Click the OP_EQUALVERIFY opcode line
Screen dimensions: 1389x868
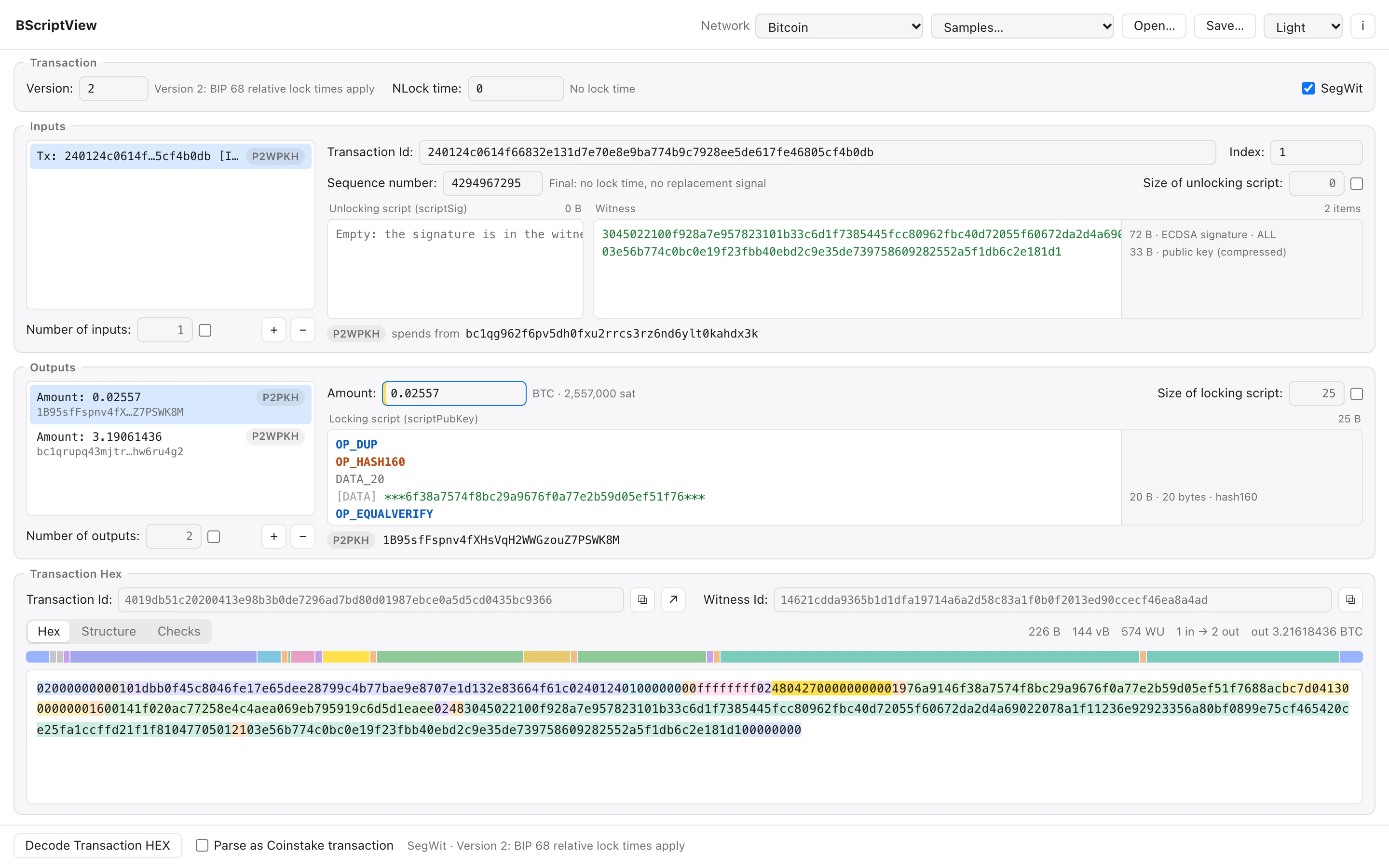coord(384,514)
